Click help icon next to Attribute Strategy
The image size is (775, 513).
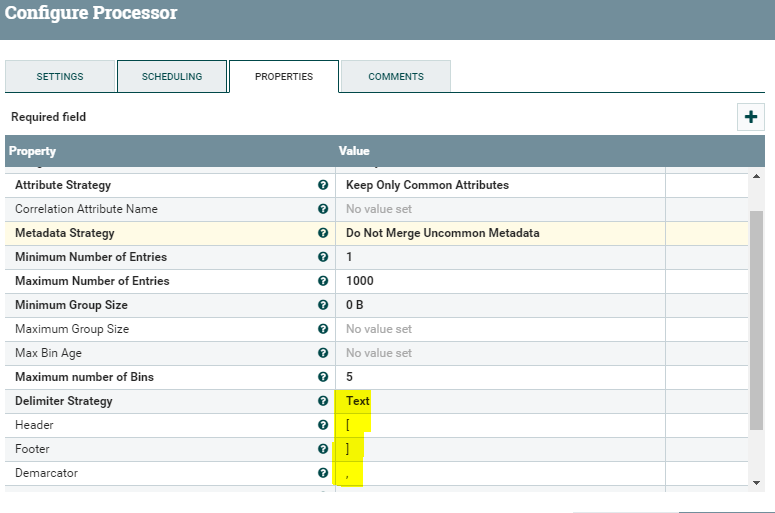(323, 185)
